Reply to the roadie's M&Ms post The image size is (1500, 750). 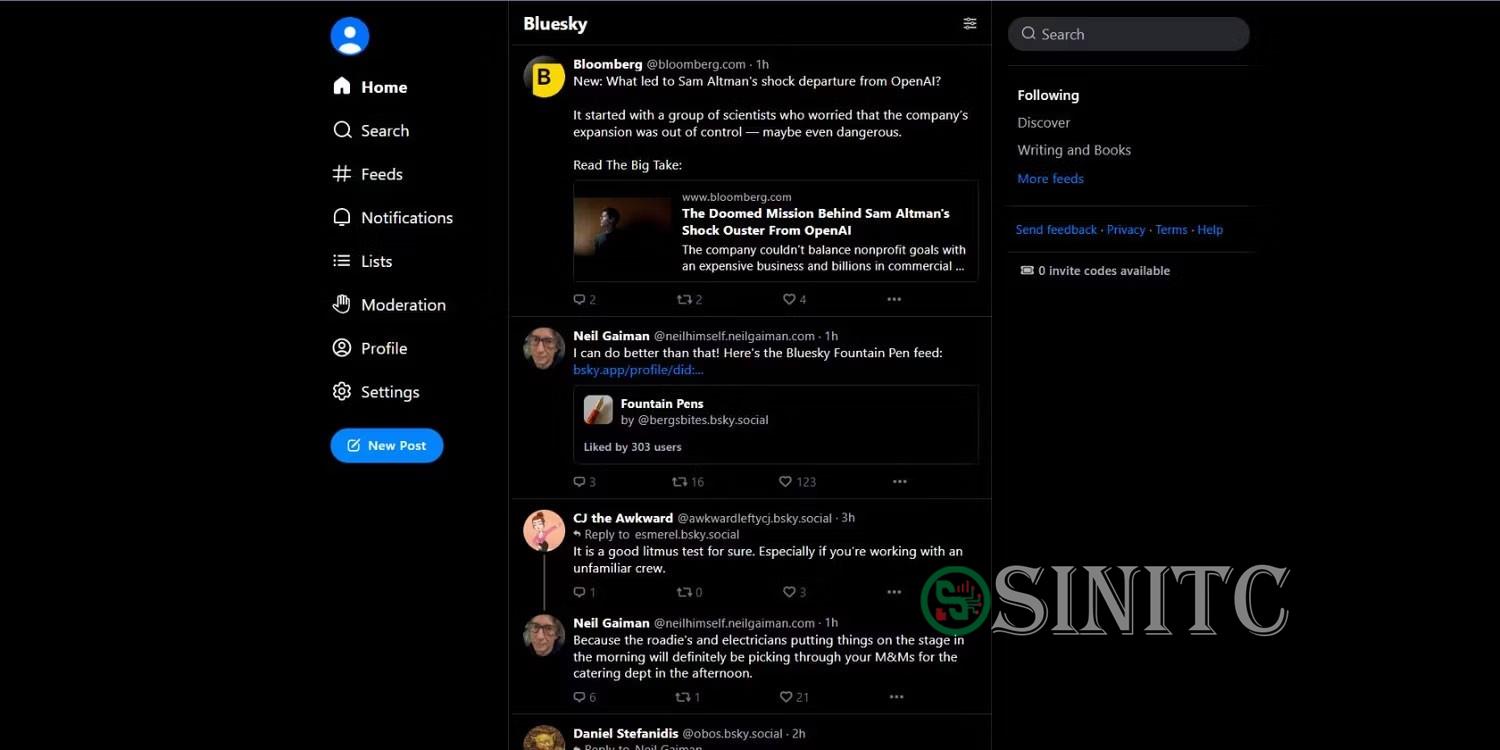click(584, 697)
